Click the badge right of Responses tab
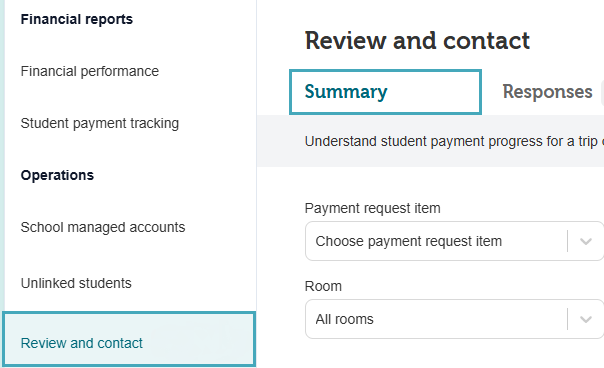Image resolution: width=604 pixels, height=368 pixels. [602, 92]
